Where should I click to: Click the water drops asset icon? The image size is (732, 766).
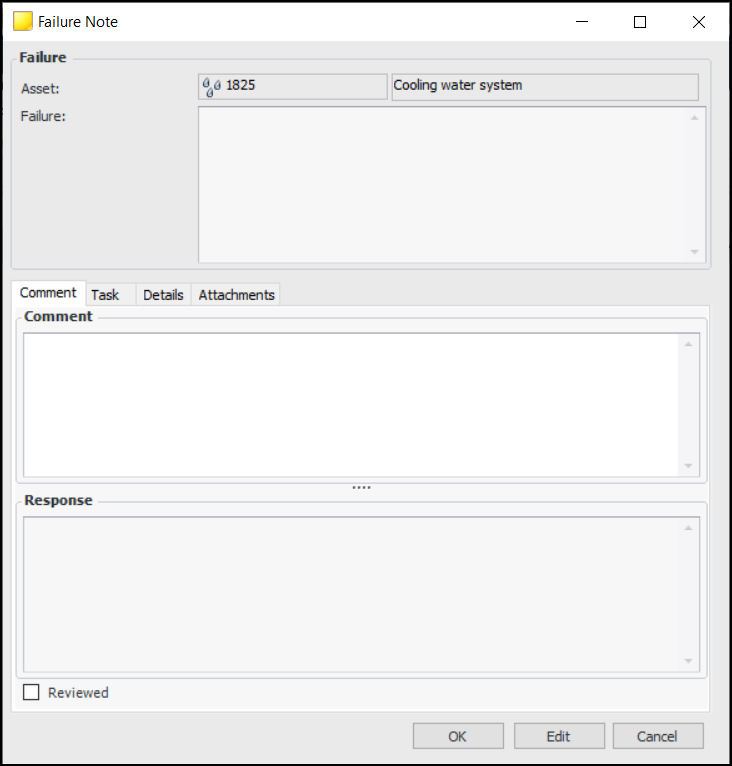(212, 86)
